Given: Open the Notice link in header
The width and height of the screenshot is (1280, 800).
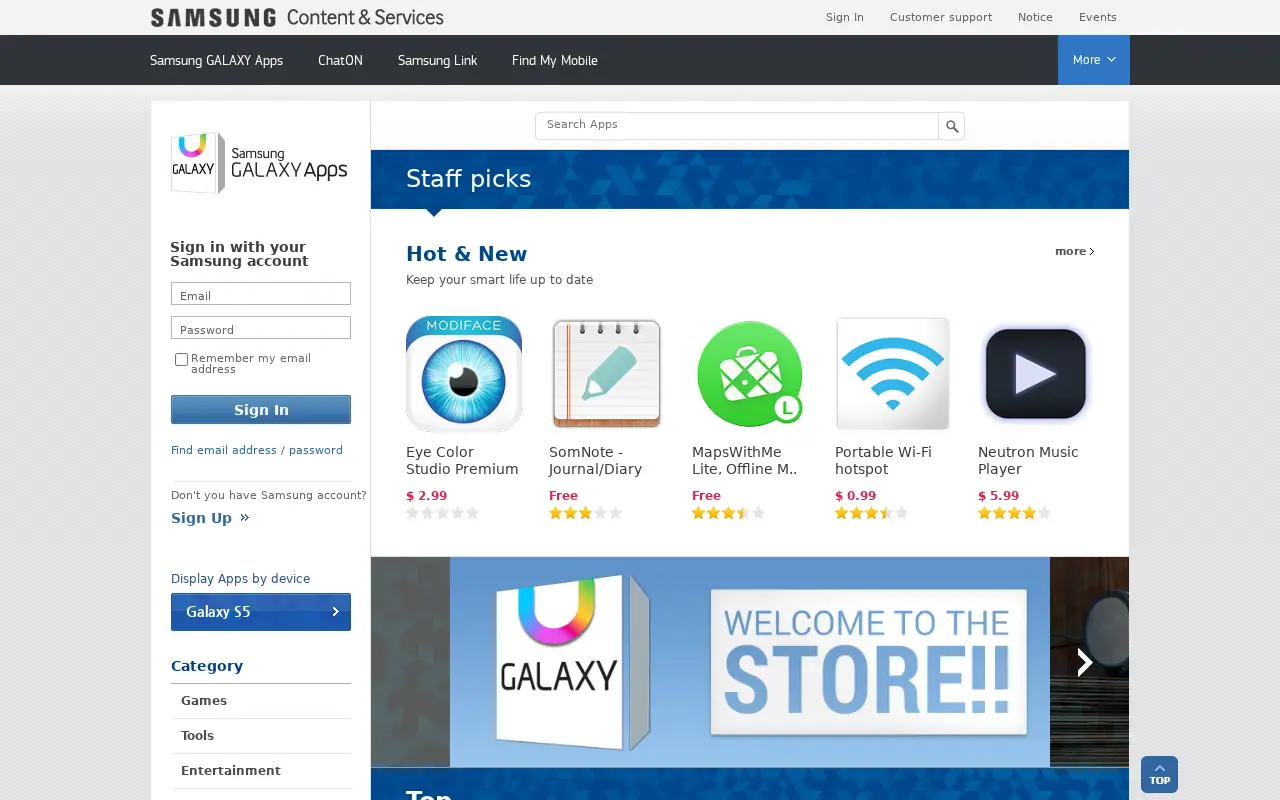Looking at the screenshot, I should [x=1035, y=17].
